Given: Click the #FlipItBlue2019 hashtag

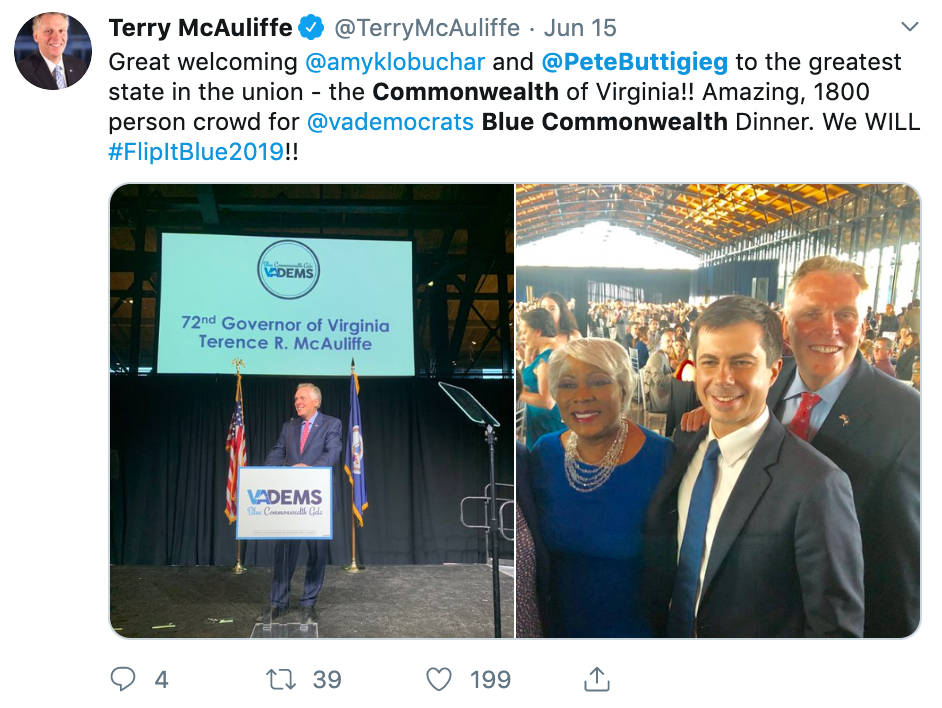Looking at the screenshot, I should pyautogui.click(x=195, y=153).
